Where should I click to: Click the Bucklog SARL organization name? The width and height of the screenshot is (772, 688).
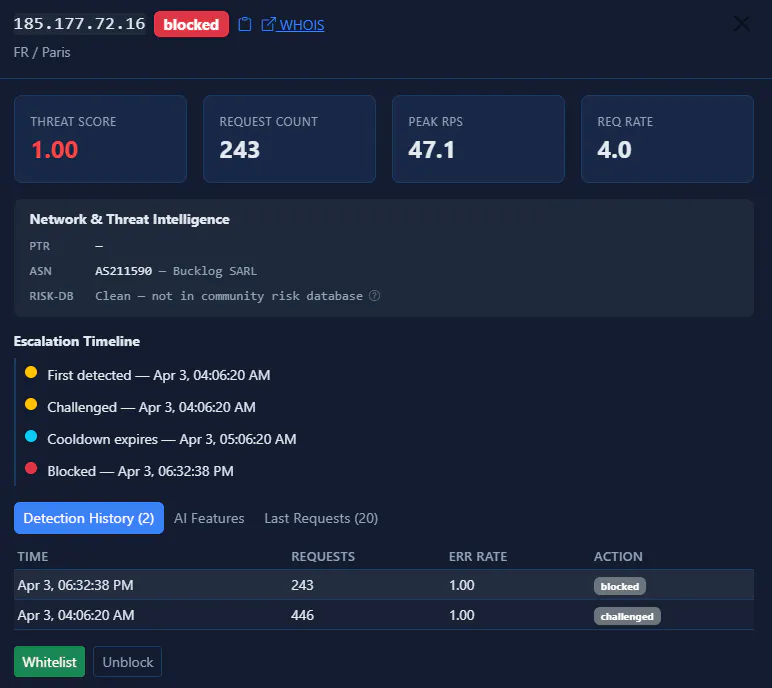point(215,271)
